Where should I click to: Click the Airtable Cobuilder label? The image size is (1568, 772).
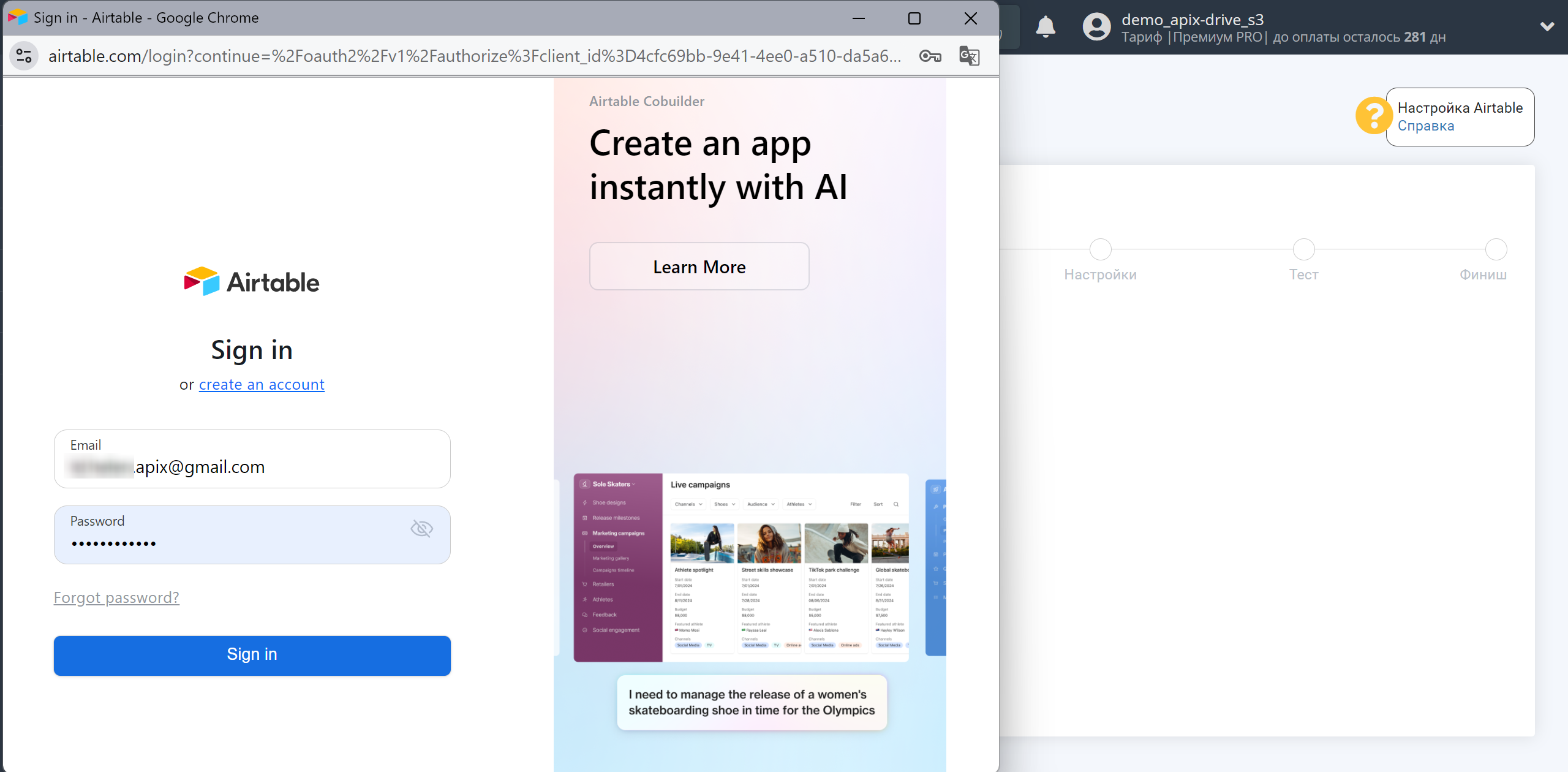[647, 101]
